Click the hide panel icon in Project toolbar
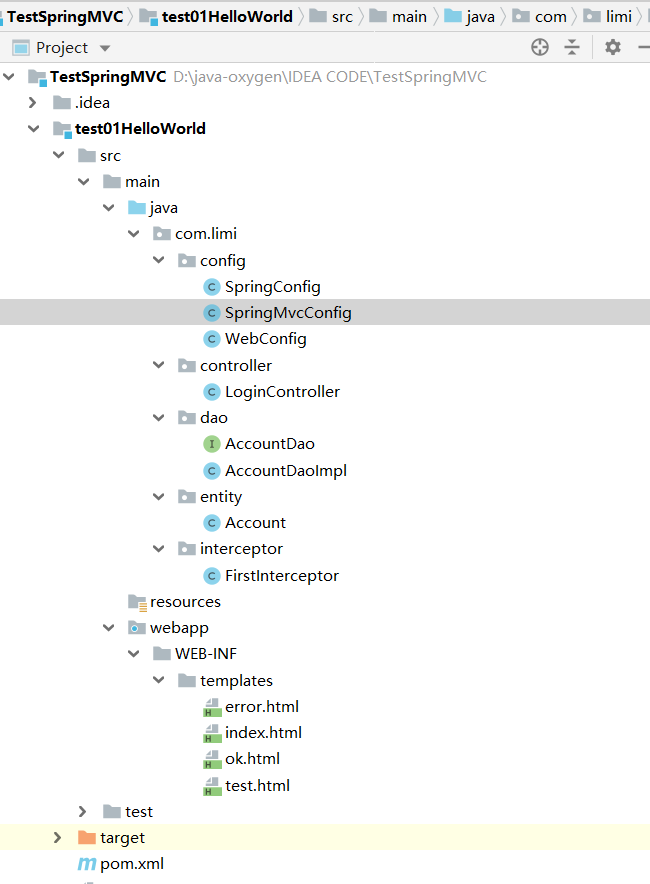Screen dimensions: 650x884 click(x=643, y=47)
